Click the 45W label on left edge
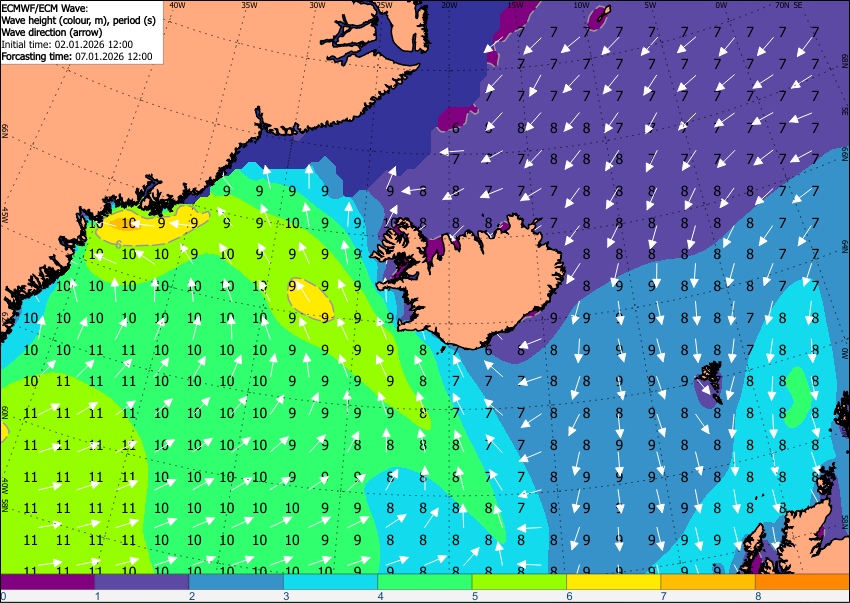The width and height of the screenshot is (850, 603). point(4,215)
